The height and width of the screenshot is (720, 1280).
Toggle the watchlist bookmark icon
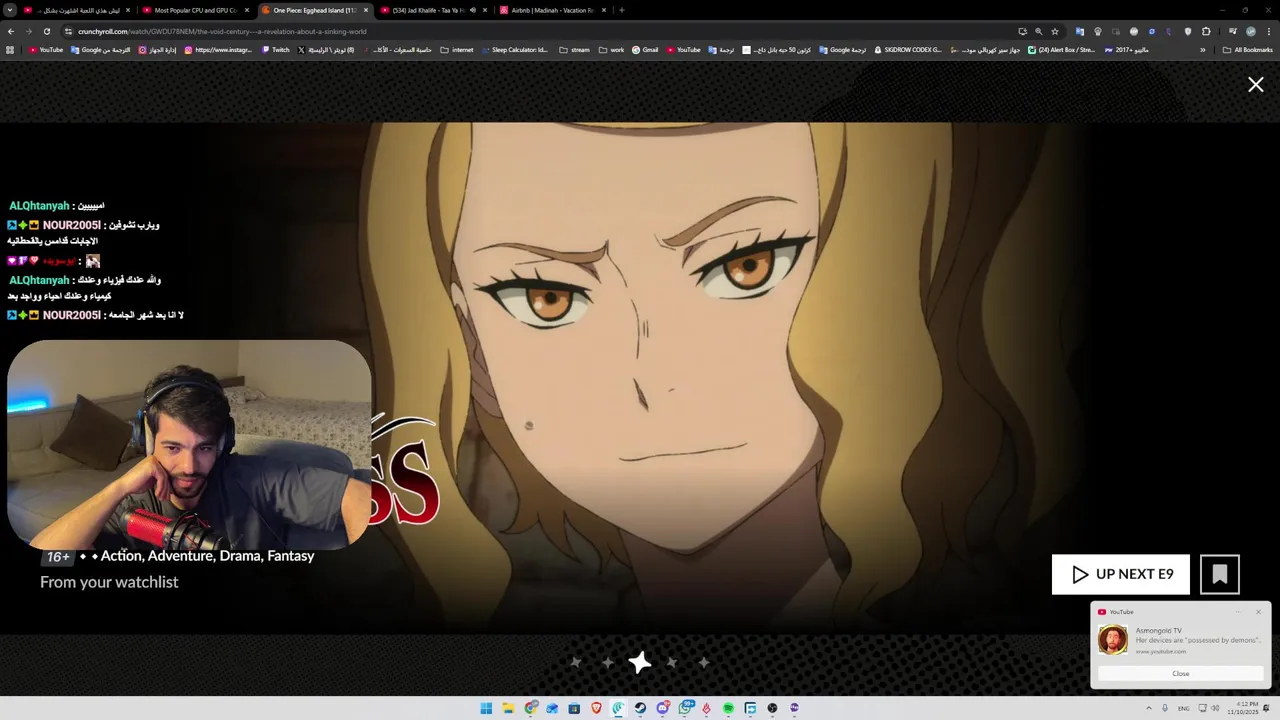1220,574
